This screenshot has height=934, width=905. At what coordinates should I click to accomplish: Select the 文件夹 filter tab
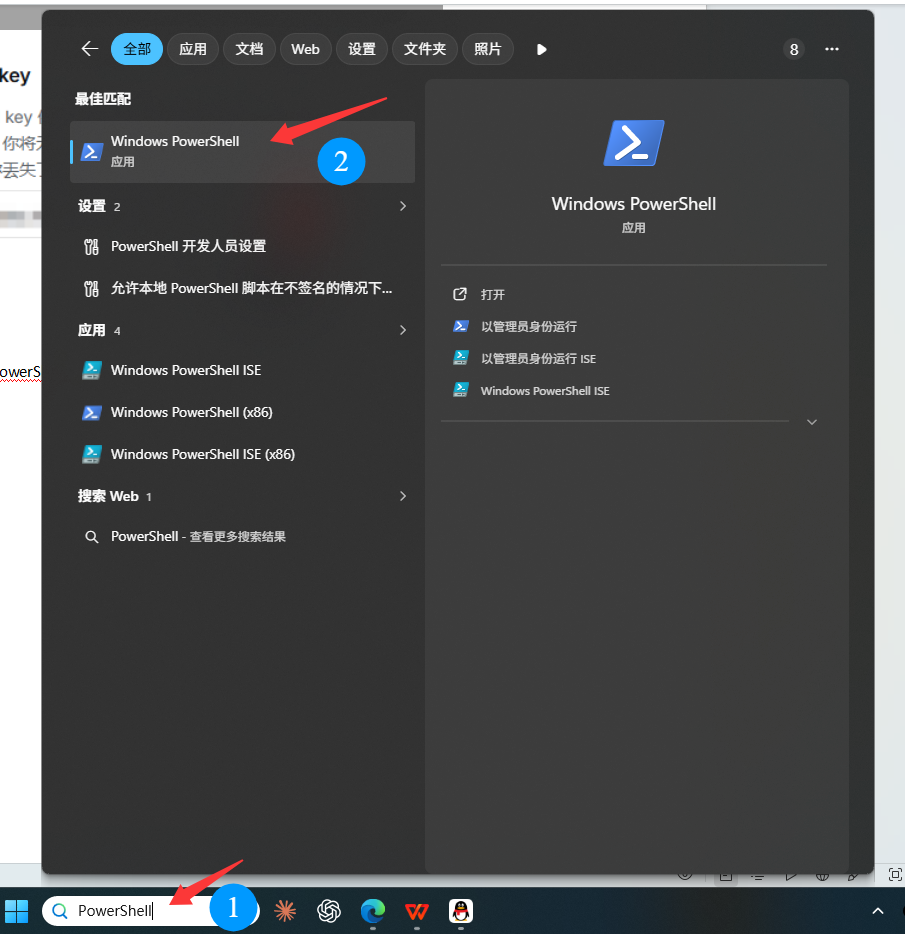point(425,49)
